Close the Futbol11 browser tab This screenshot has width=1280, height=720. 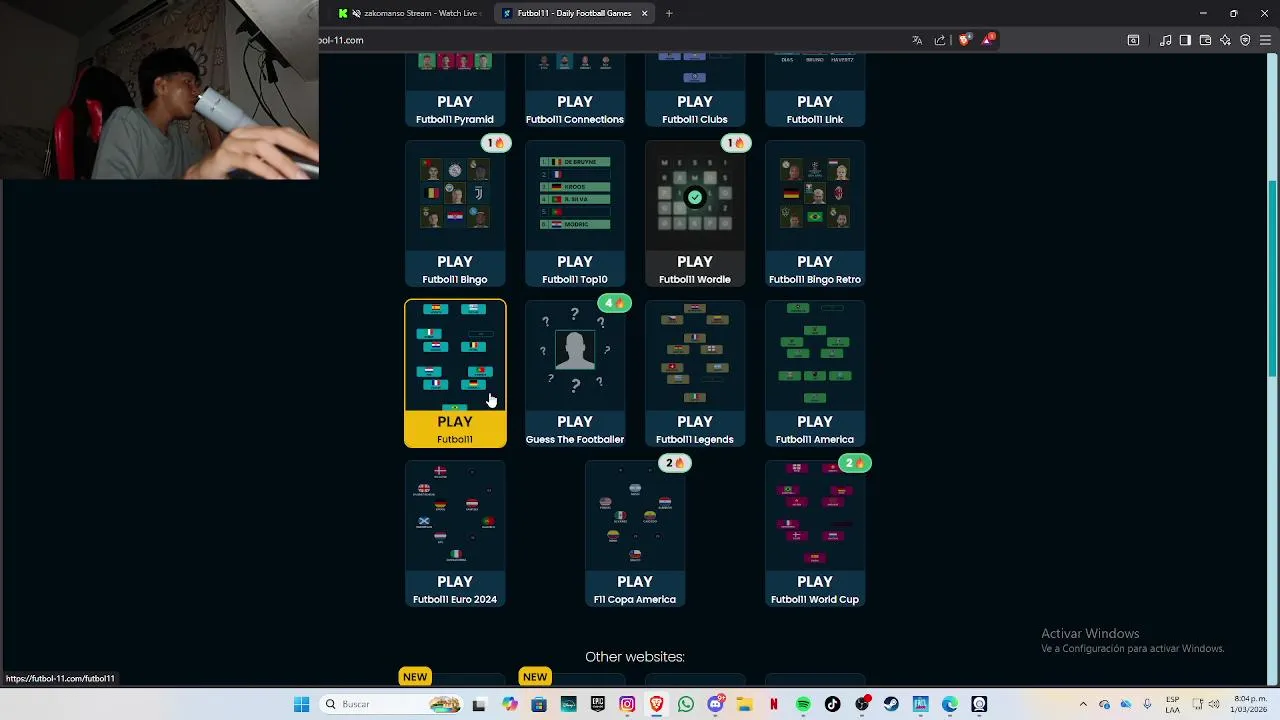coord(644,13)
